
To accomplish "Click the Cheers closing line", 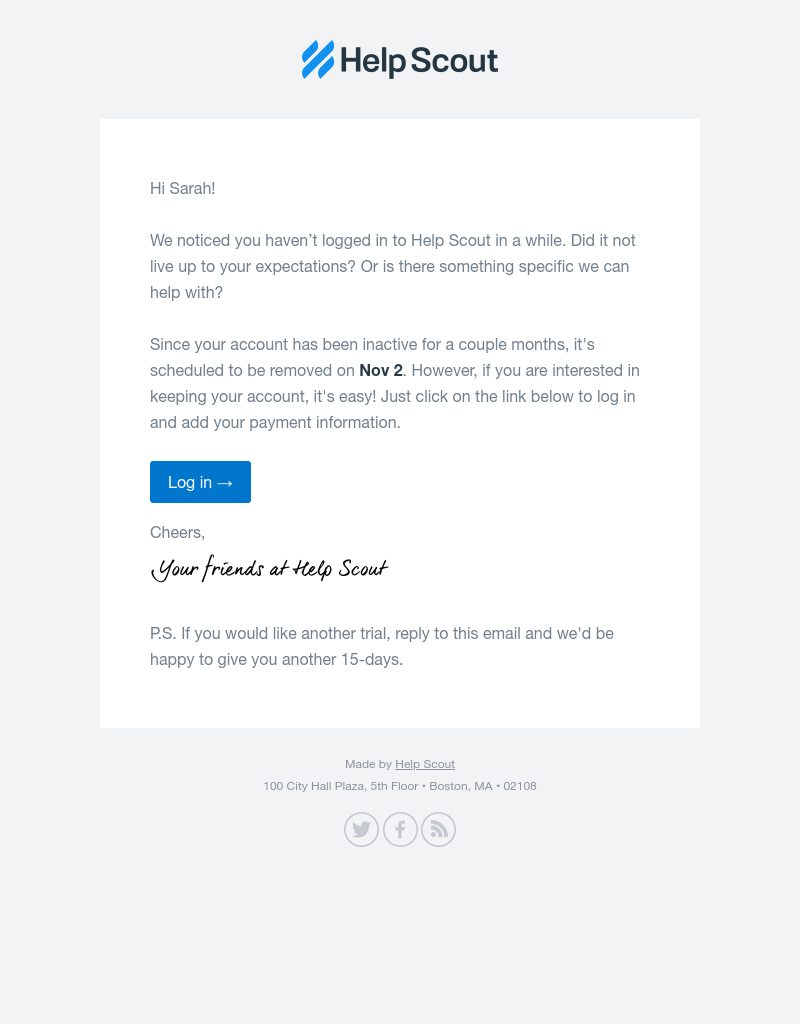I will point(177,532).
